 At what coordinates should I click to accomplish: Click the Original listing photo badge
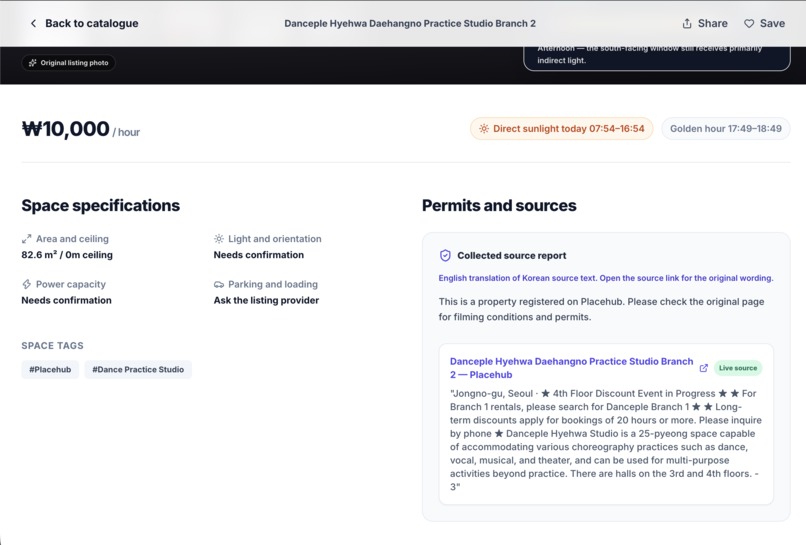click(x=68, y=63)
